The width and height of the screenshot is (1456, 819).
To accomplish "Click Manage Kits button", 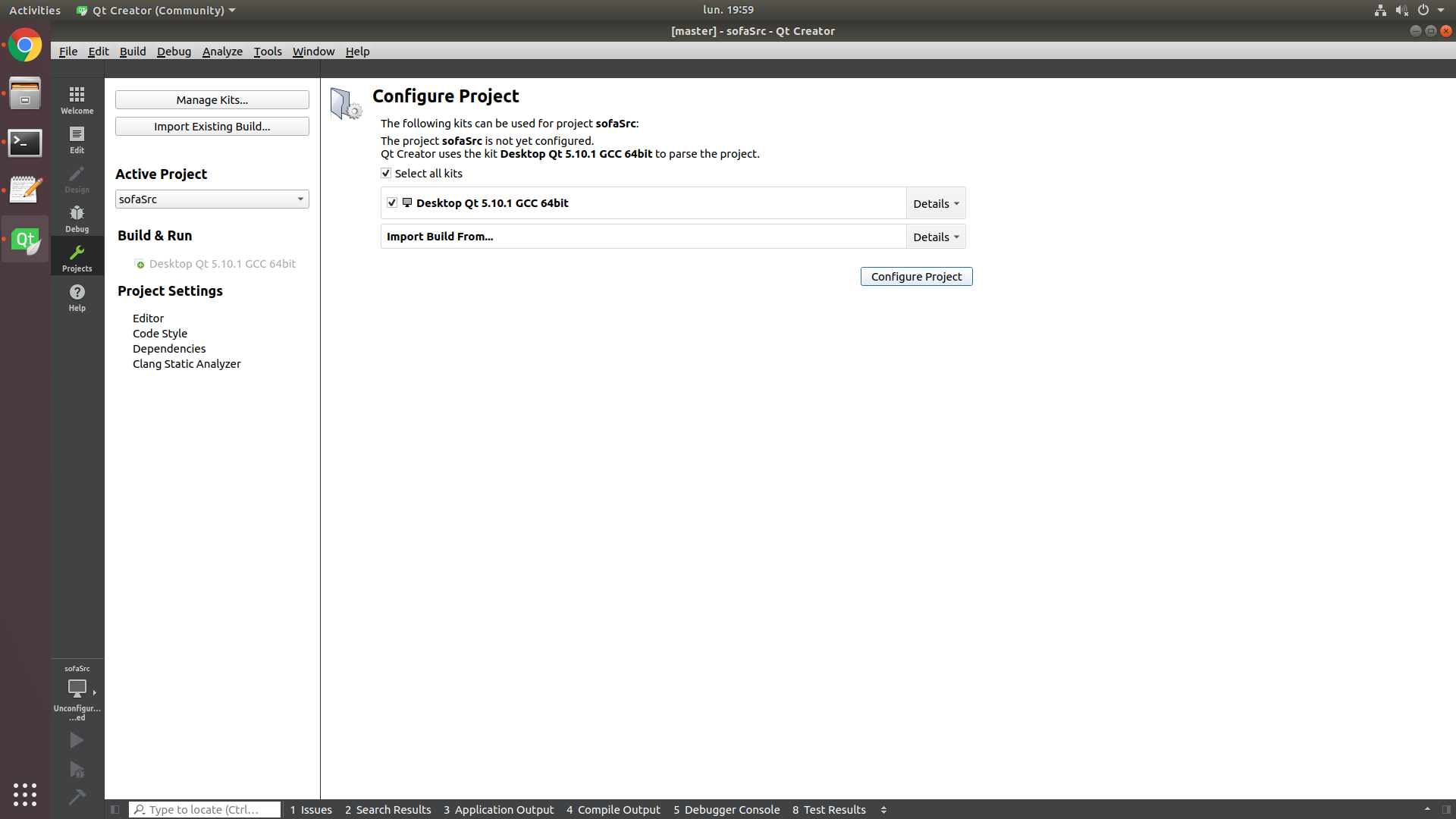I will pos(212,100).
